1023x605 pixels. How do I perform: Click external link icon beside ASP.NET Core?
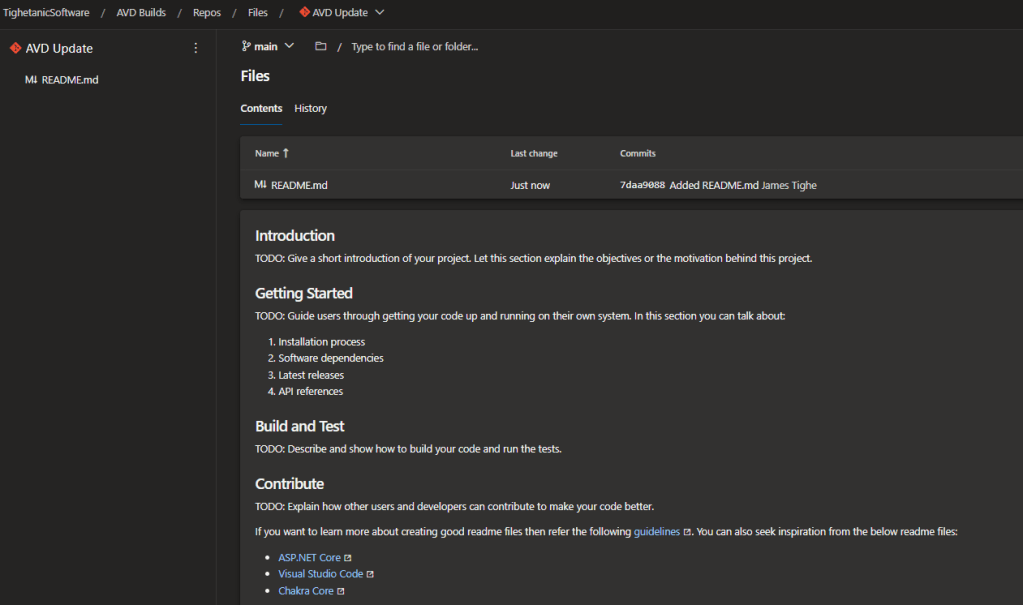point(348,558)
